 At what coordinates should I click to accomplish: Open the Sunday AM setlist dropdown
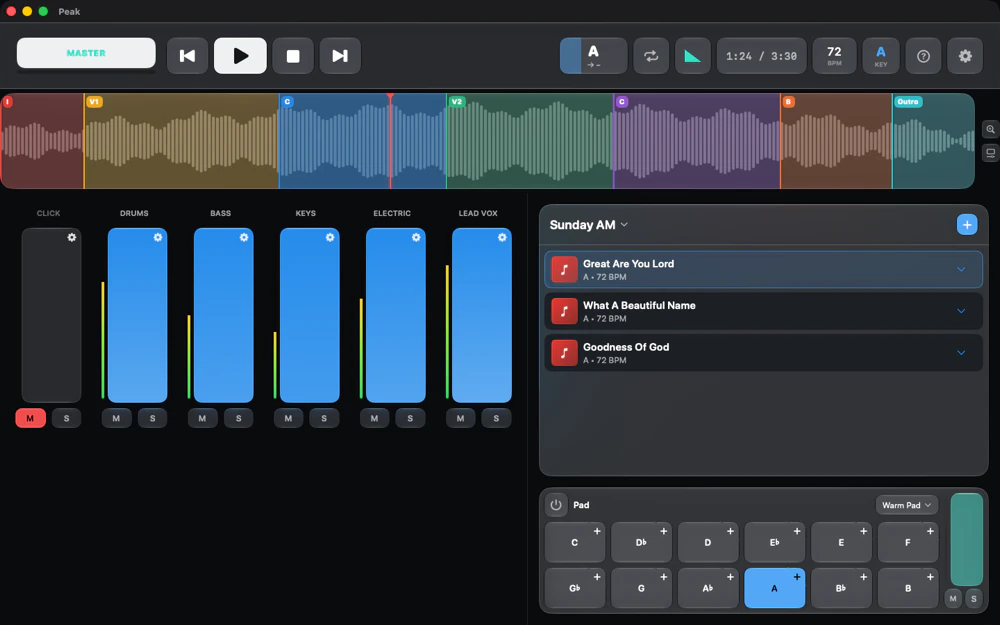(589, 224)
